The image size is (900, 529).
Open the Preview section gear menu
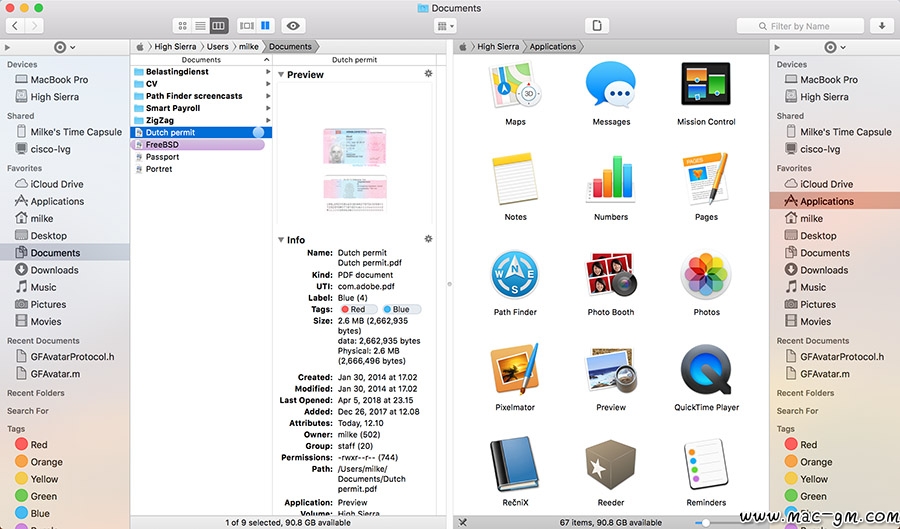[428, 73]
